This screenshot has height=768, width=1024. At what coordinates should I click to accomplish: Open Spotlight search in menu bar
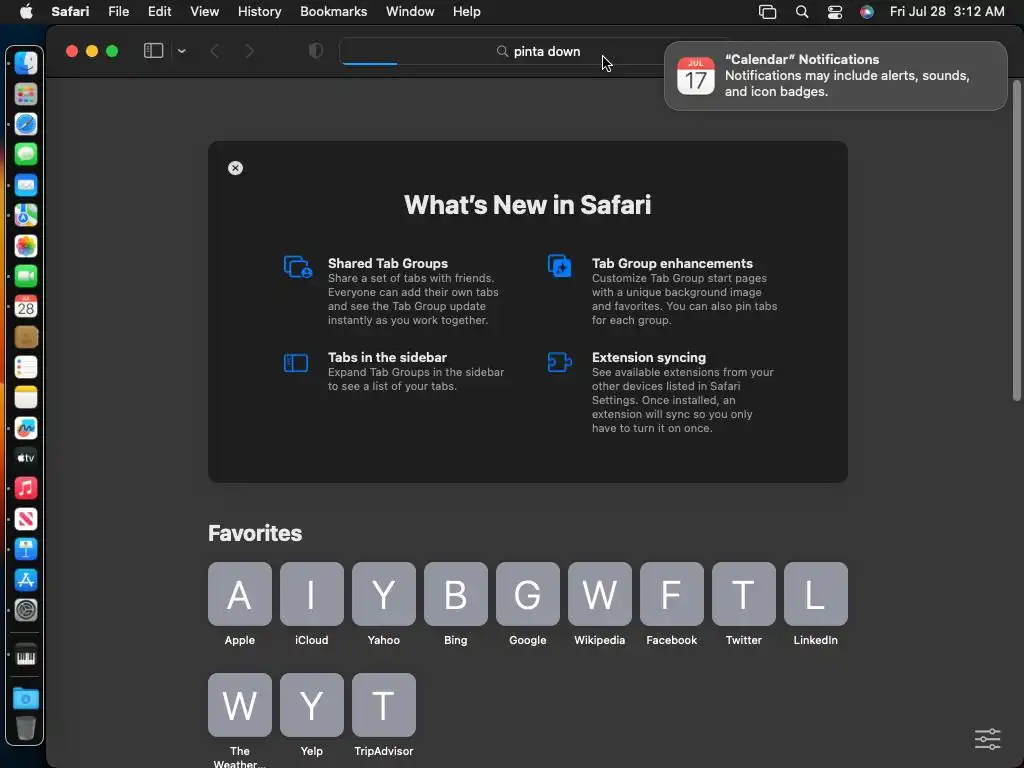802,12
